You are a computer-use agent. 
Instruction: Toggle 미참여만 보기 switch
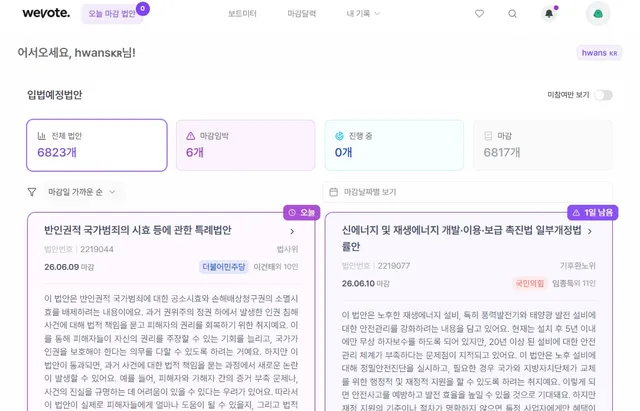[x=603, y=95]
